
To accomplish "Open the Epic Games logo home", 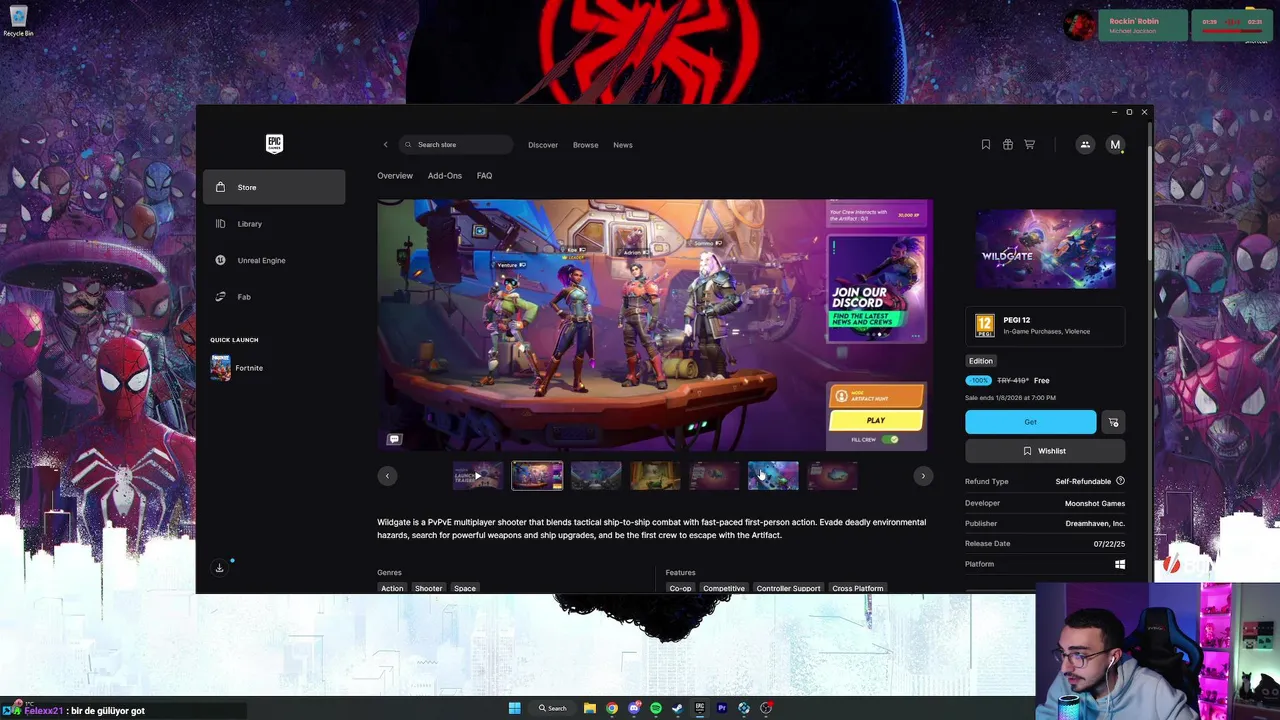I will [x=274, y=144].
